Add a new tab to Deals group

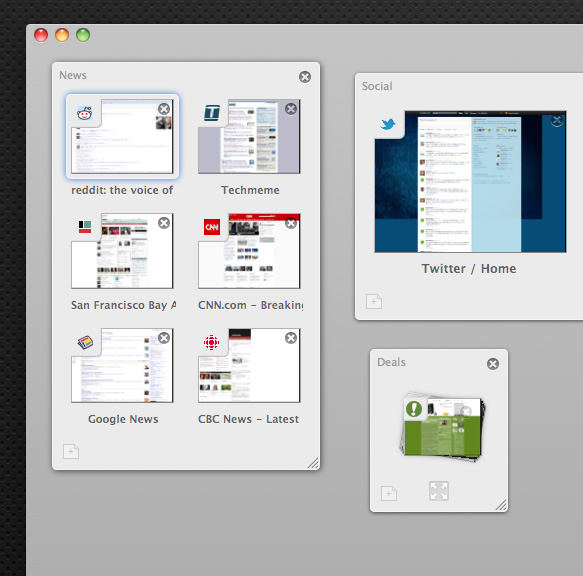tap(389, 493)
